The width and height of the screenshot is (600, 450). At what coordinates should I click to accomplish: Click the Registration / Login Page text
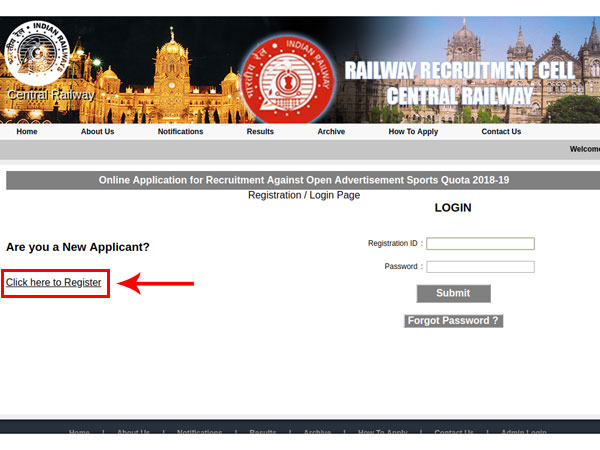pyautogui.click(x=304, y=195)
